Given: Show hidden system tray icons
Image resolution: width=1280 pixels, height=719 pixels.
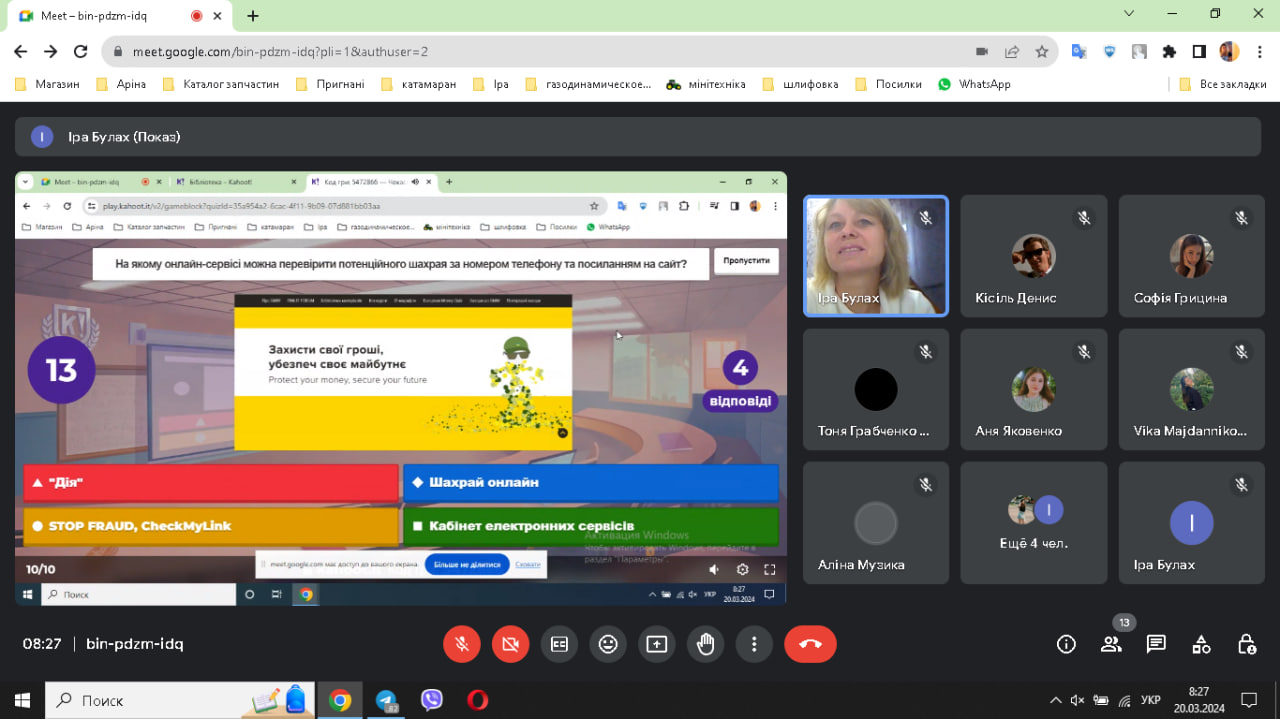Looking at the screenshot, I should (x=1055, y=700).
